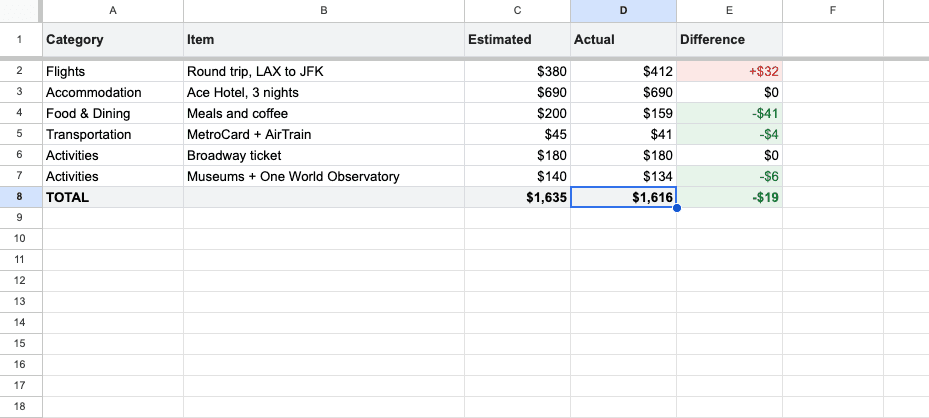The image size is (929, 418).
Task: Click 'Ace Hotel, 3 nights' cell
Action: [323, 92]
